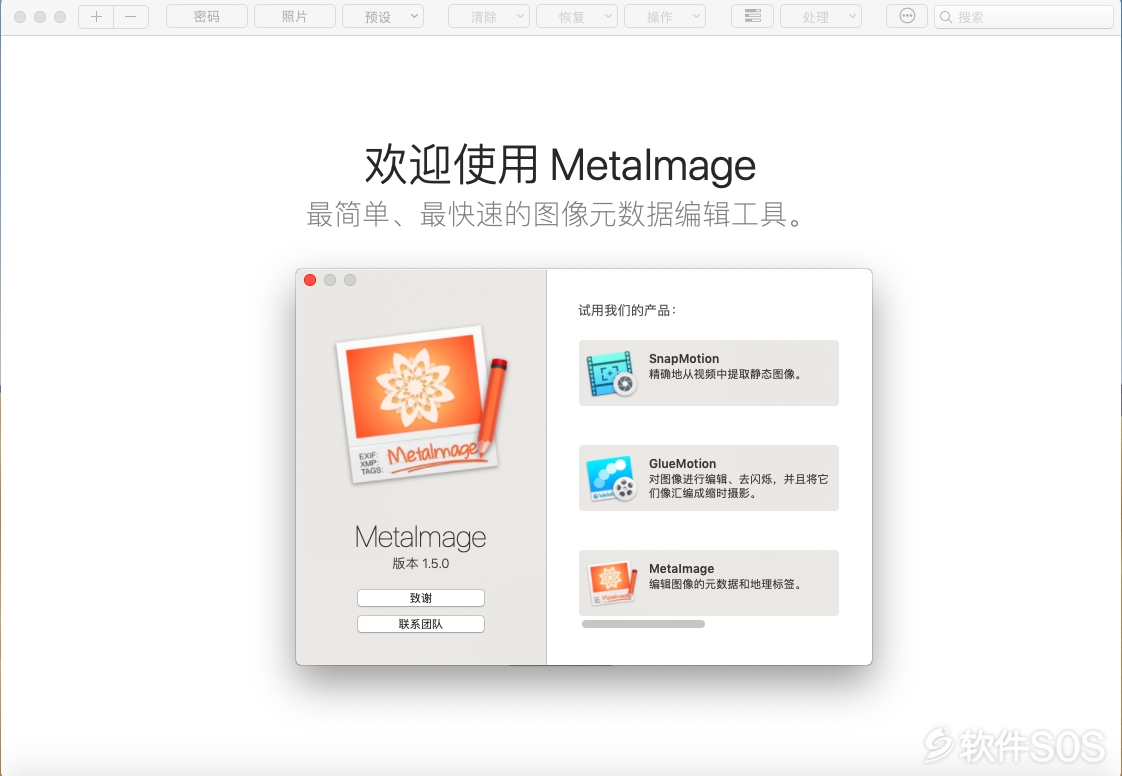Click the 照片 toolbar button
1122x776 pixels.
(295, 16)
